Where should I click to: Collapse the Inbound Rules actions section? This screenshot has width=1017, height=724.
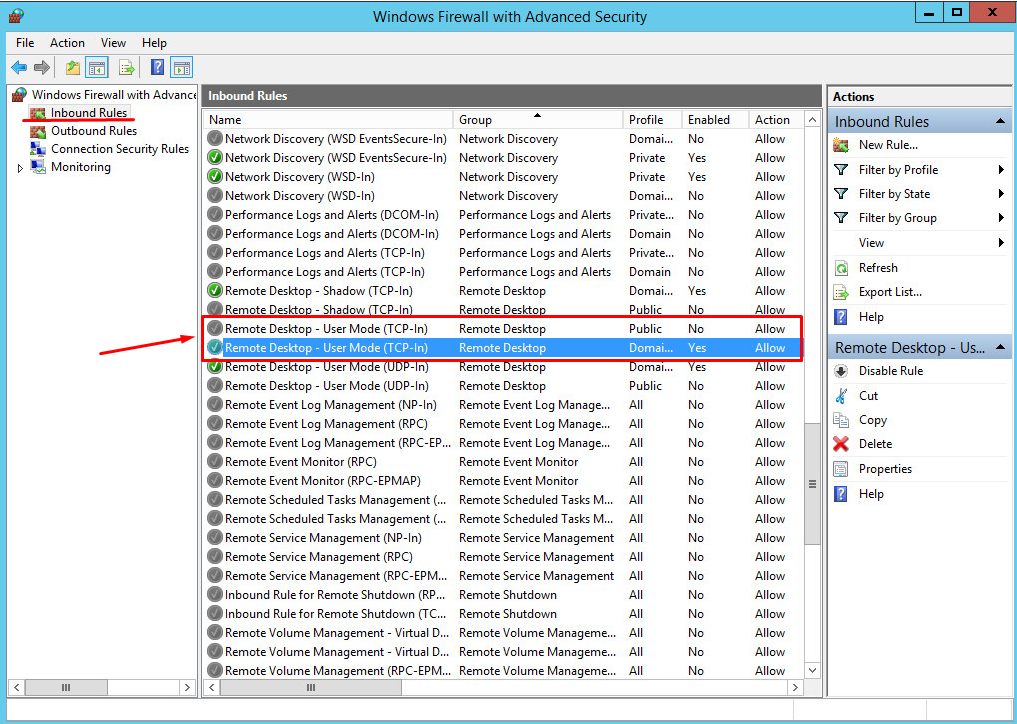point(999,122)
